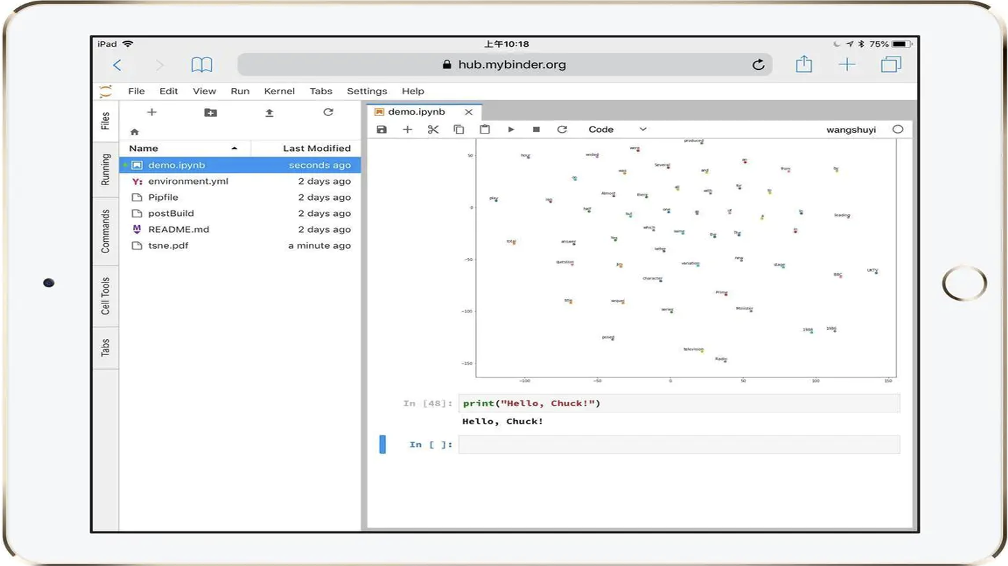1008x566 pixels.
Task: Open the View menu
Action: (204, 91)
